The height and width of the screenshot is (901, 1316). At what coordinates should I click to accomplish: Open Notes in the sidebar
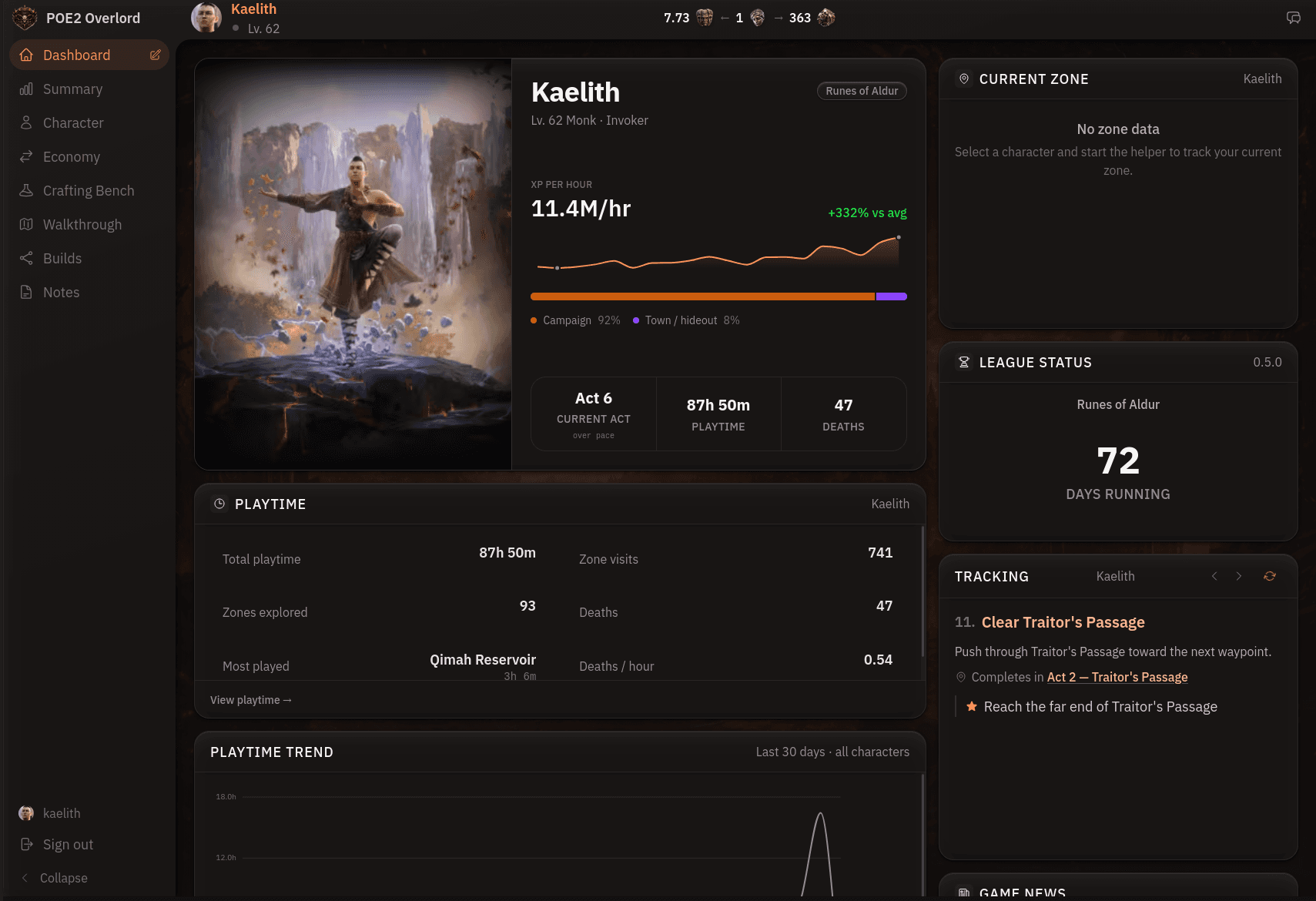point(89,292)
